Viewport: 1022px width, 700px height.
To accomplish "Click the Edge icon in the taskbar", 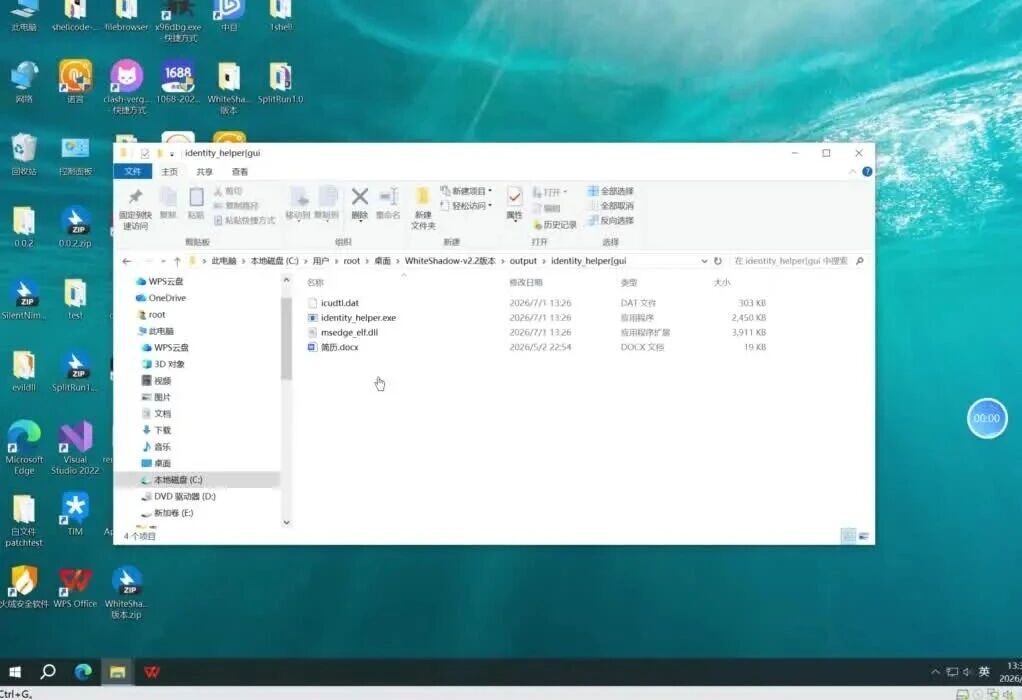I will click(x=83, y=671).
